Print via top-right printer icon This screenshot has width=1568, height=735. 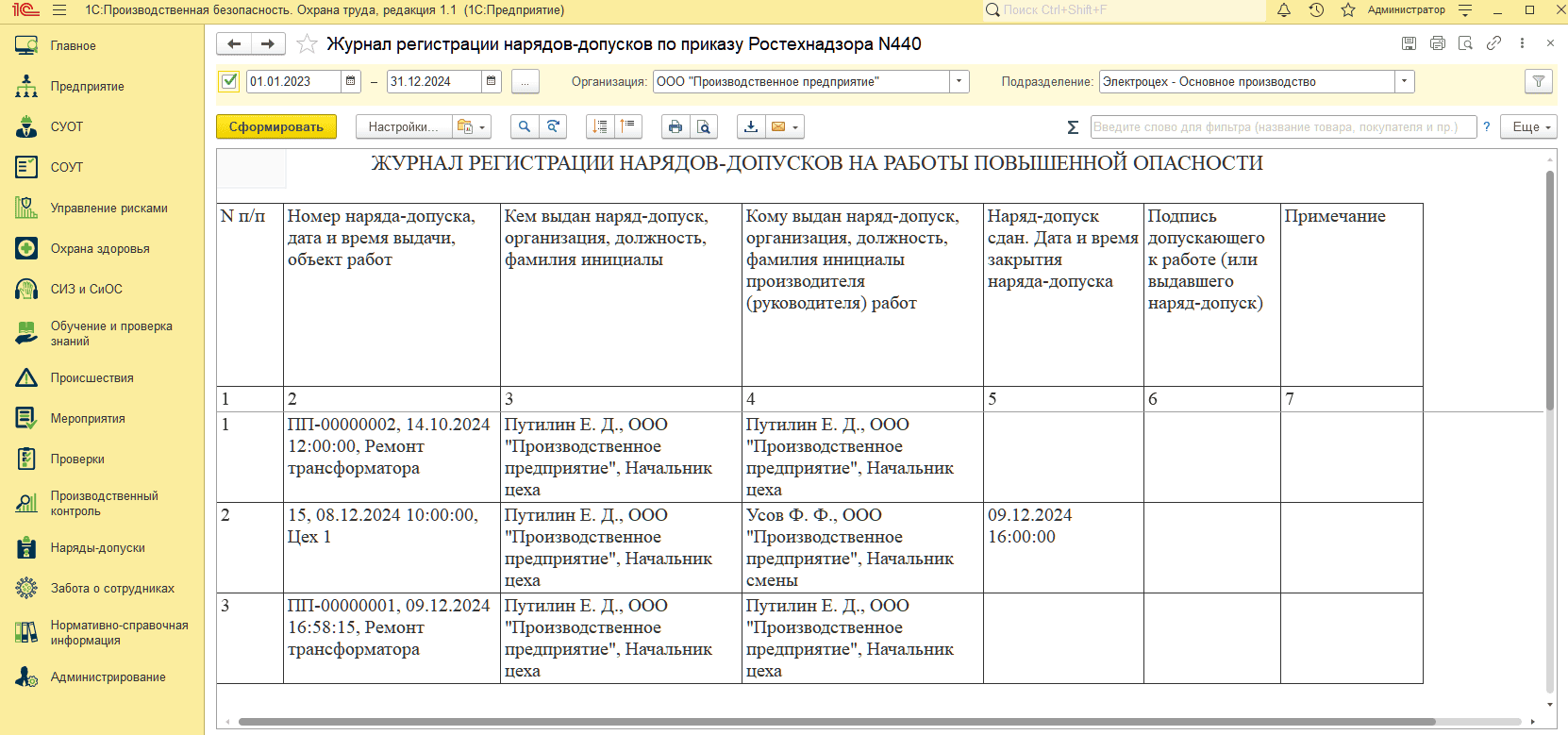[x=1438, y=43]
